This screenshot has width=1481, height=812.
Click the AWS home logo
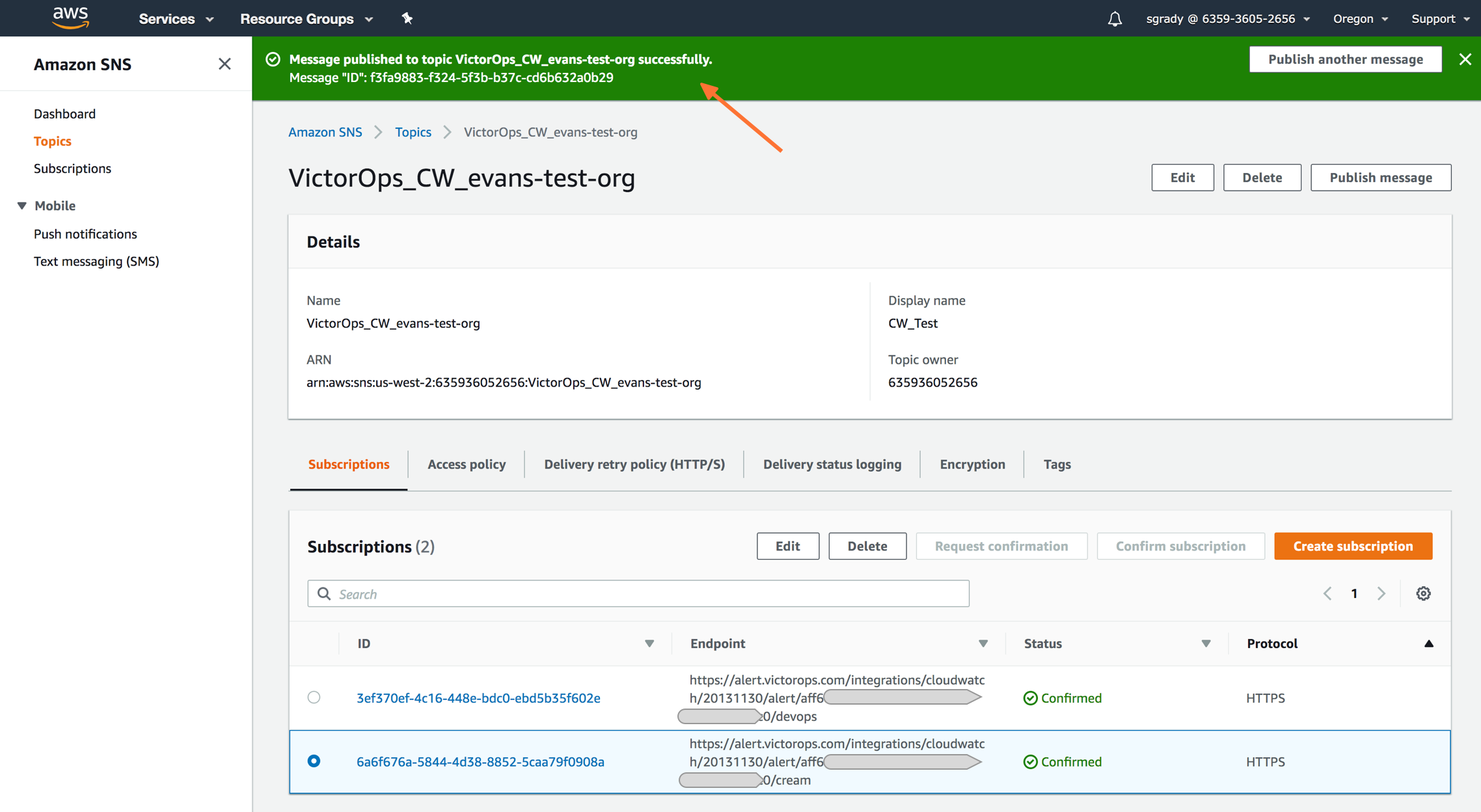coord(70,18)
